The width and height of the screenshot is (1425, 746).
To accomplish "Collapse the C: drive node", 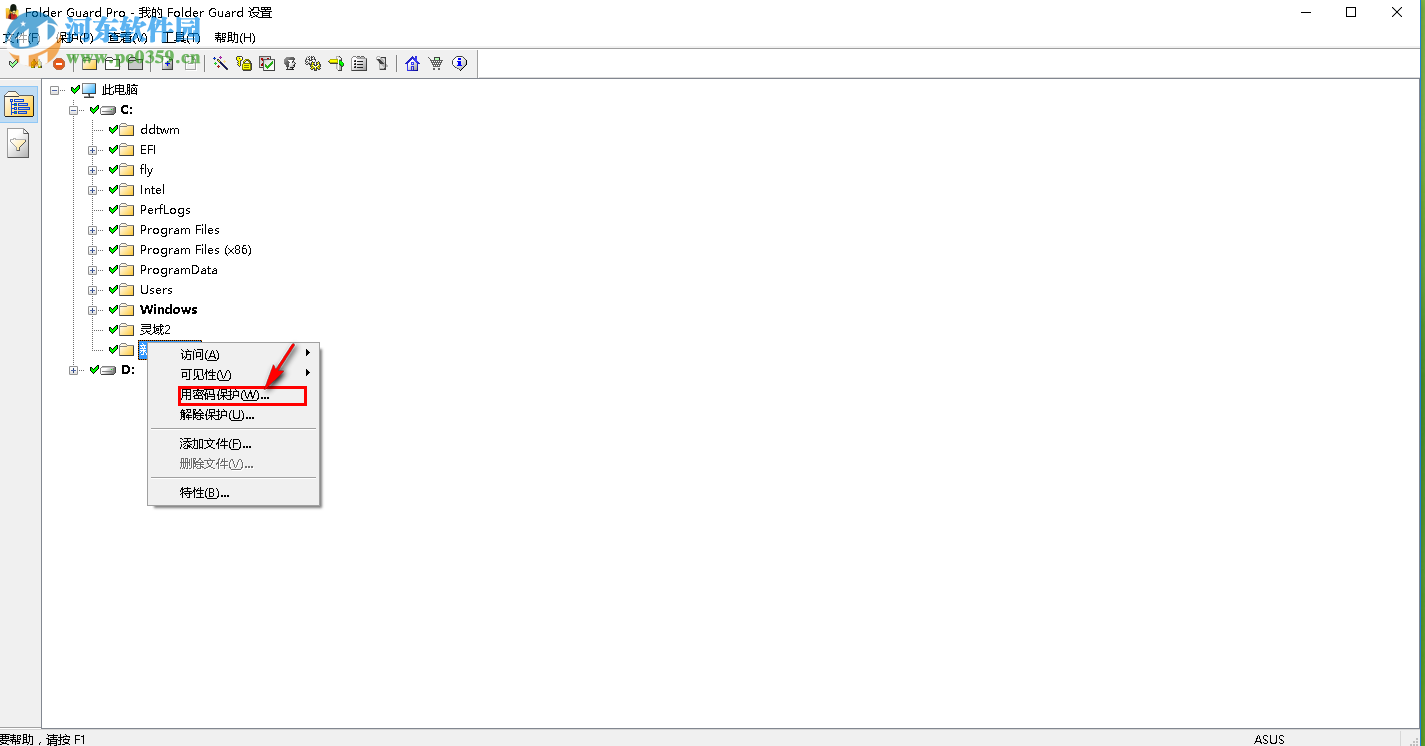I will [x=73, y=110].
